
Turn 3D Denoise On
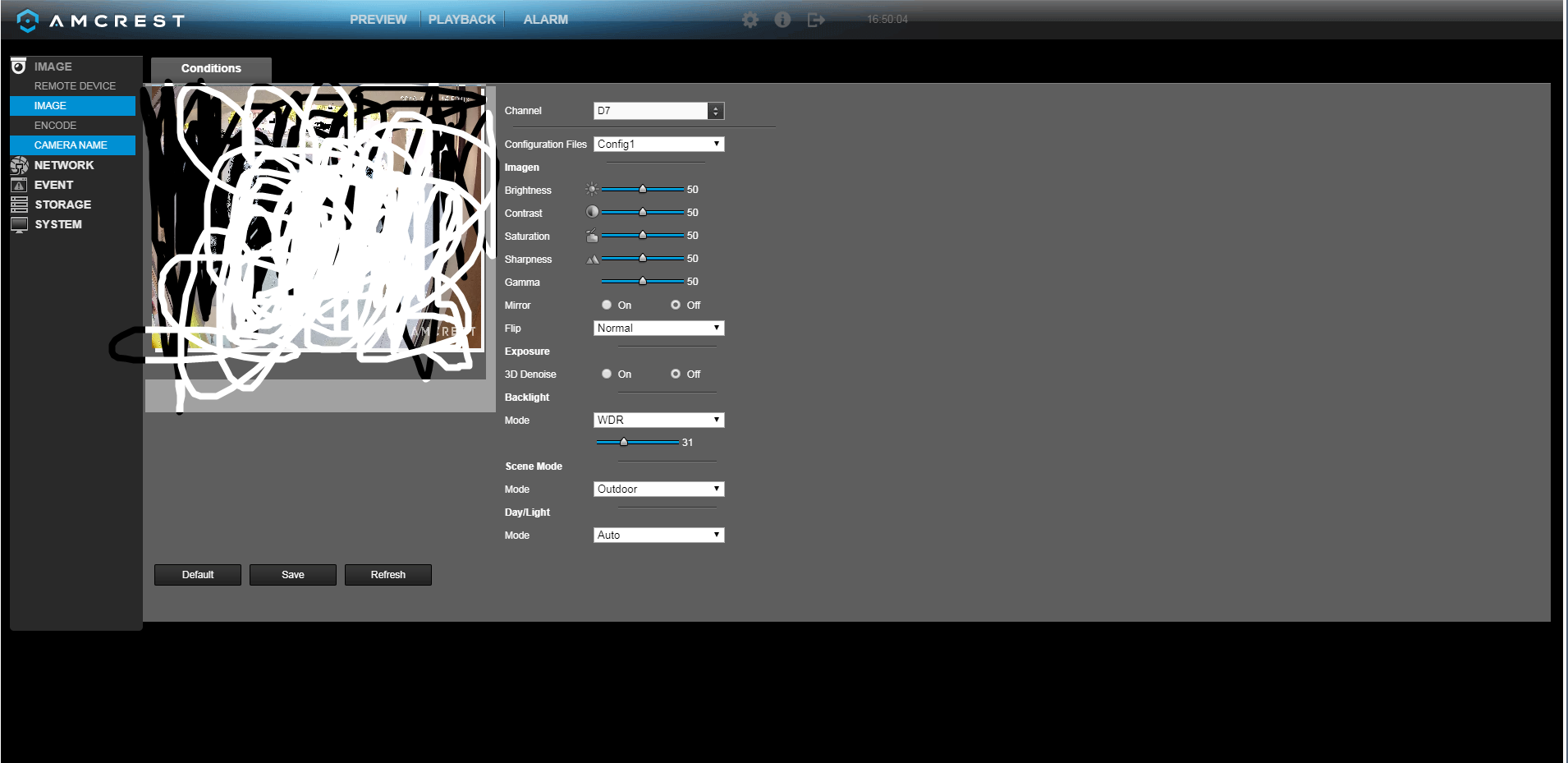(607, 374)
